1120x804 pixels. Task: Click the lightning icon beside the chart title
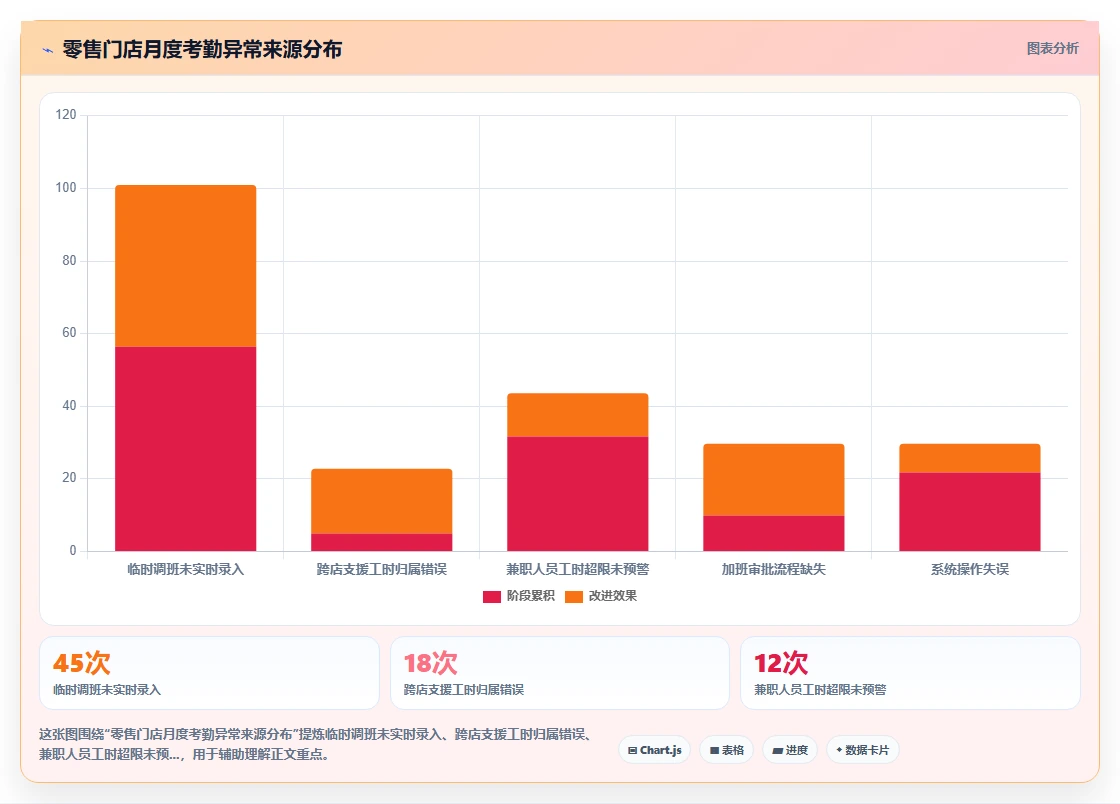(x=48, y=50)
